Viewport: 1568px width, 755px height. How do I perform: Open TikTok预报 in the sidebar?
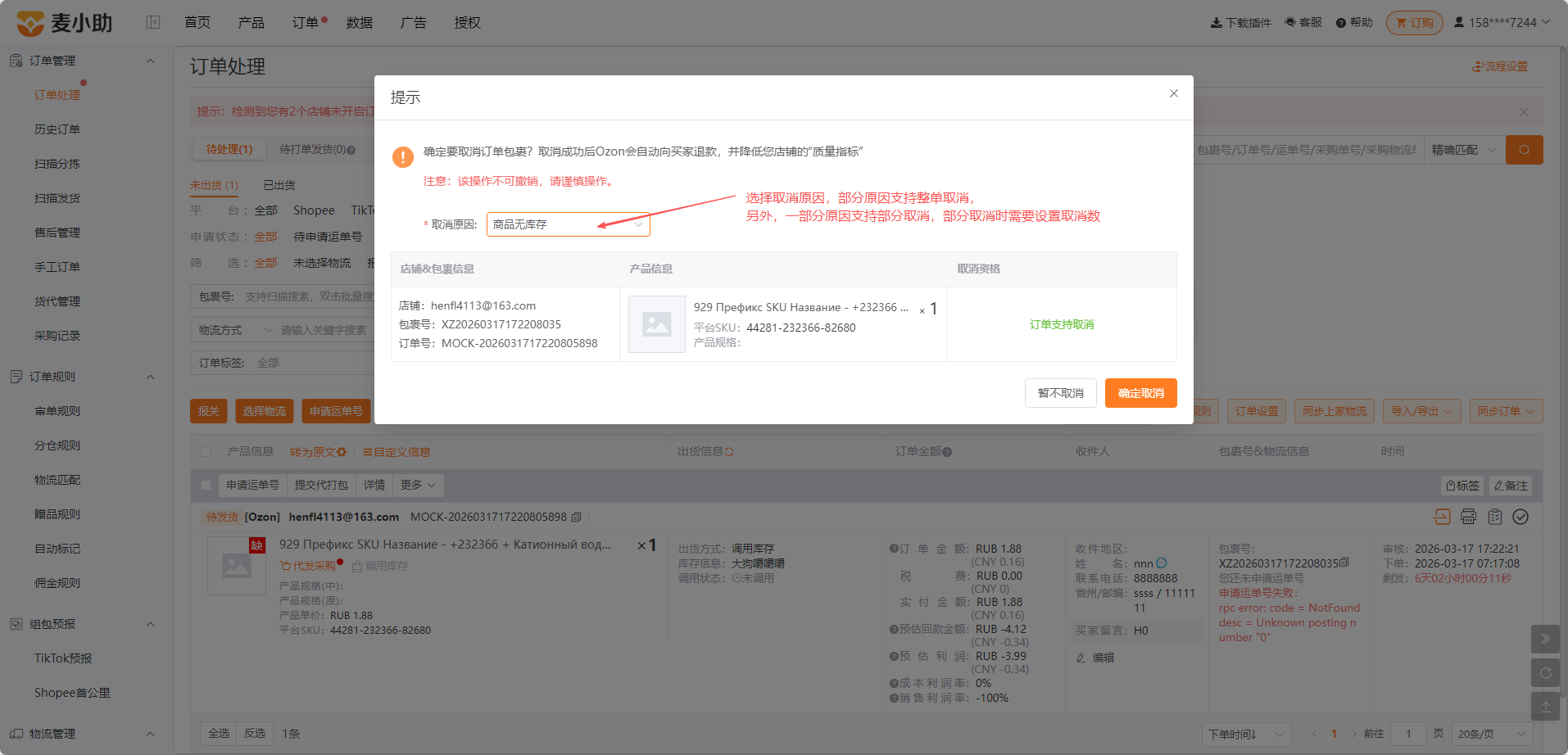(x=63, y=658)
